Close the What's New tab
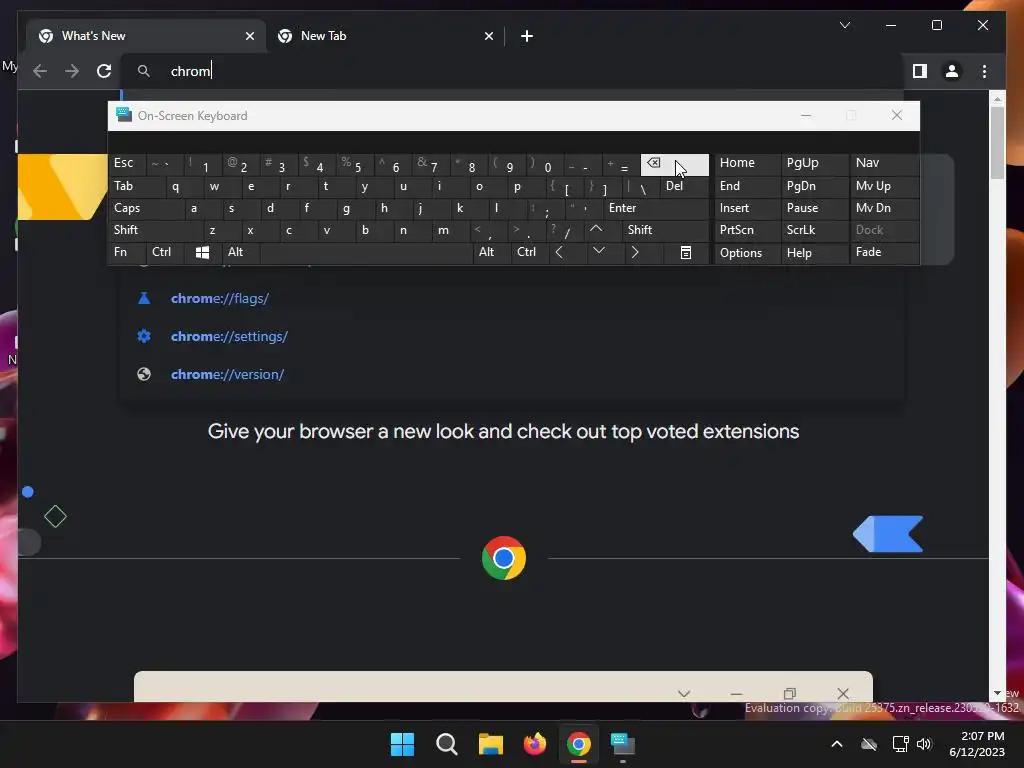Viewport: 1024px width, 768px height. point(249,36)
